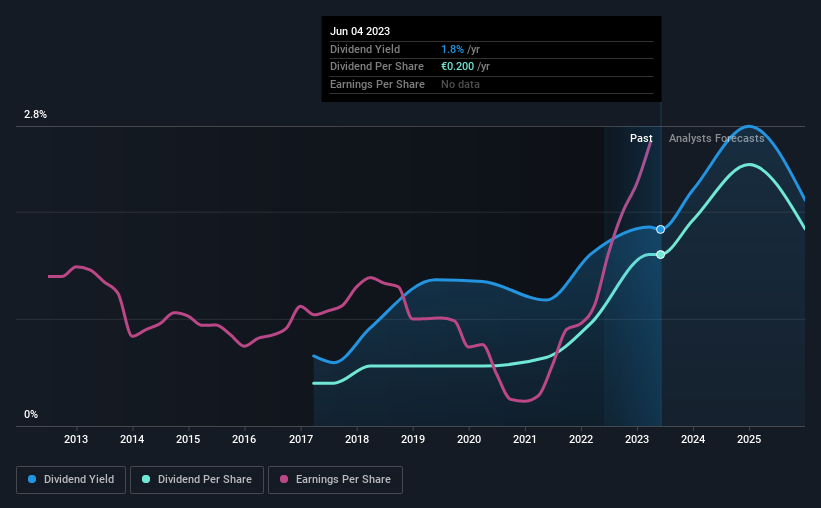Click the 2017 x-axis year label
821x508 pixels.
[301, 439]
